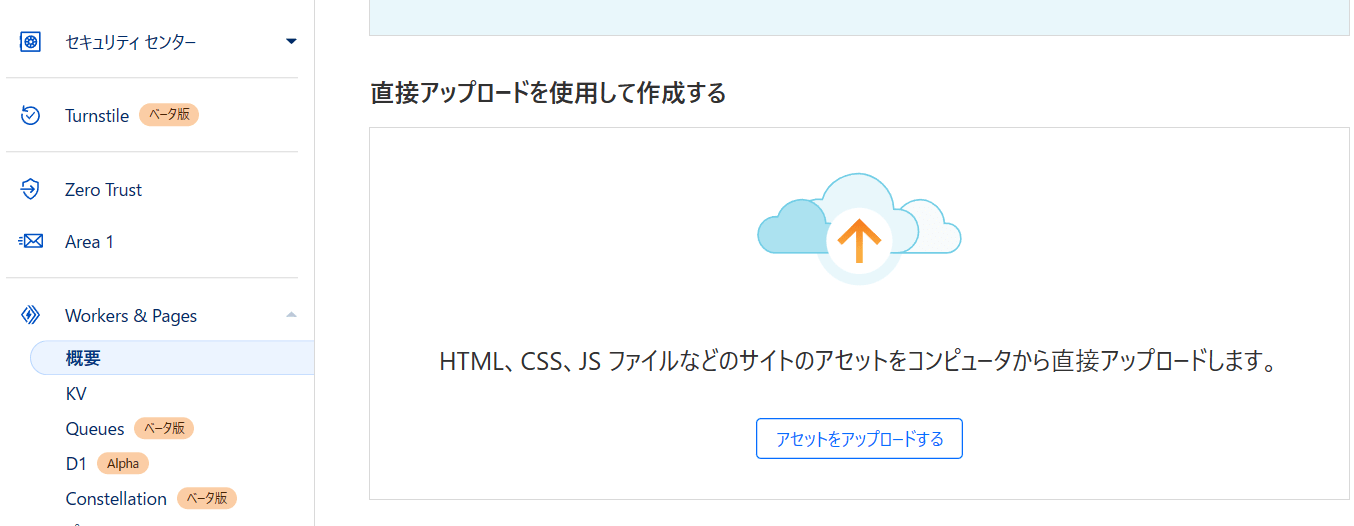Select Constellation in the sidebar

pos(116,499)
